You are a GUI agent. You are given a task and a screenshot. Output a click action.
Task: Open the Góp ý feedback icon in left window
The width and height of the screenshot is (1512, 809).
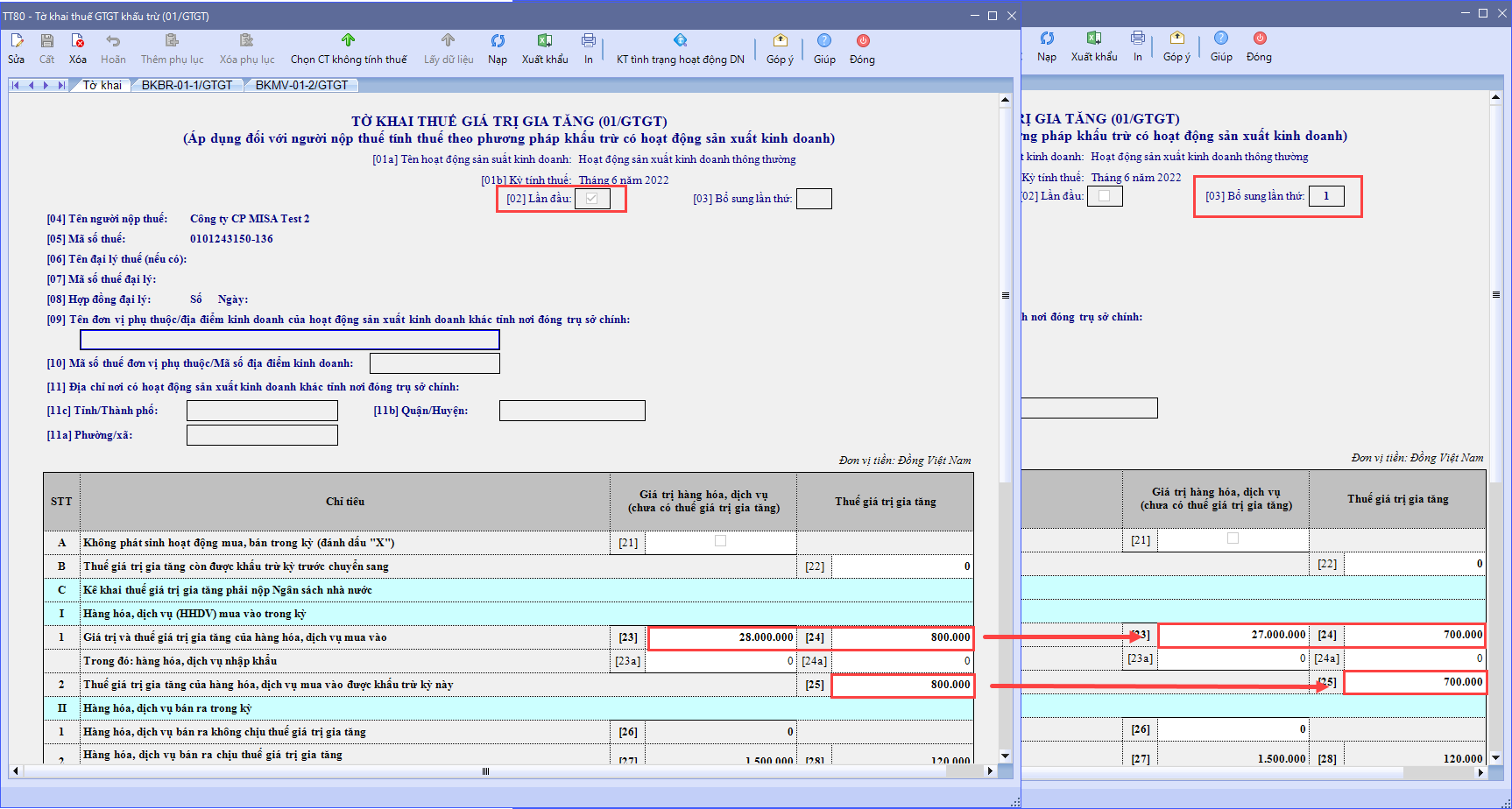[x=780, y=41]
